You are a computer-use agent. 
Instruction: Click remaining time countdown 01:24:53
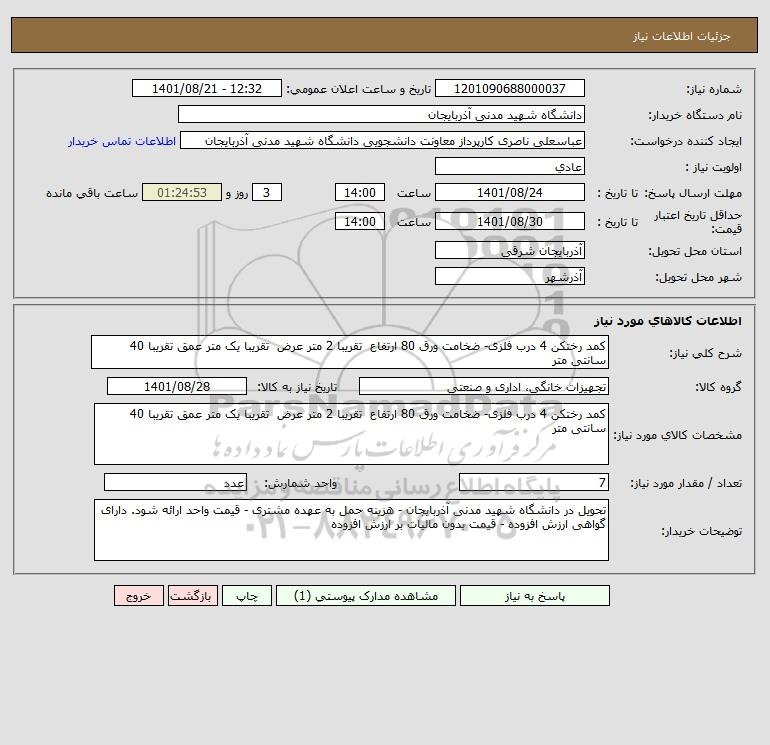tap(182, 193)
